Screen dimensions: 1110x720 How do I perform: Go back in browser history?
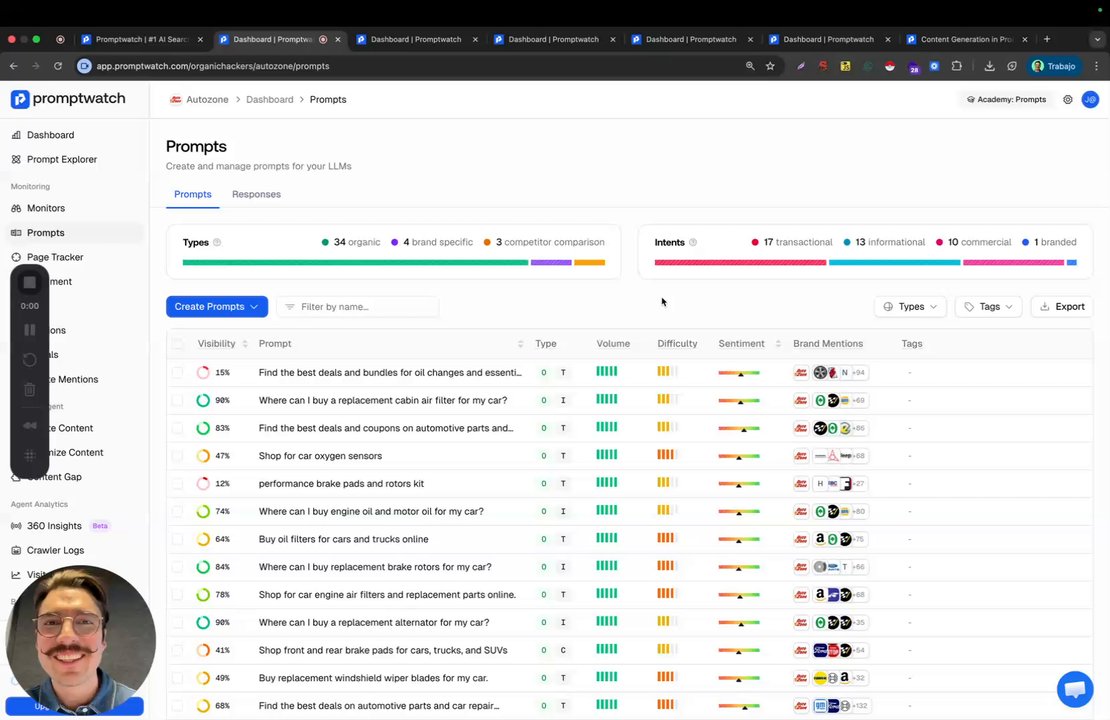[x=14, y=66]
